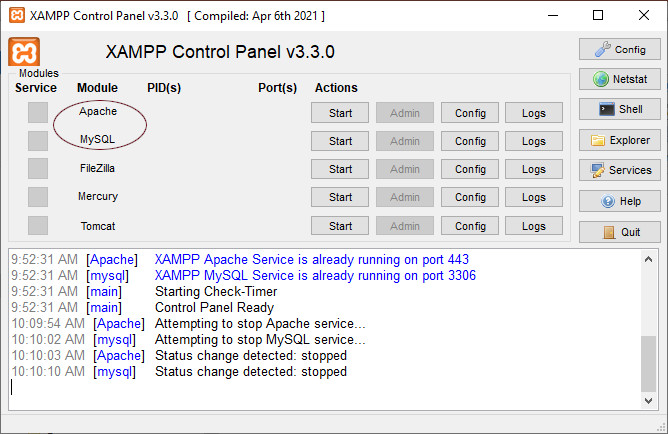Open Help with question mark icon
668x434 pixels.
tap(619, 201)
